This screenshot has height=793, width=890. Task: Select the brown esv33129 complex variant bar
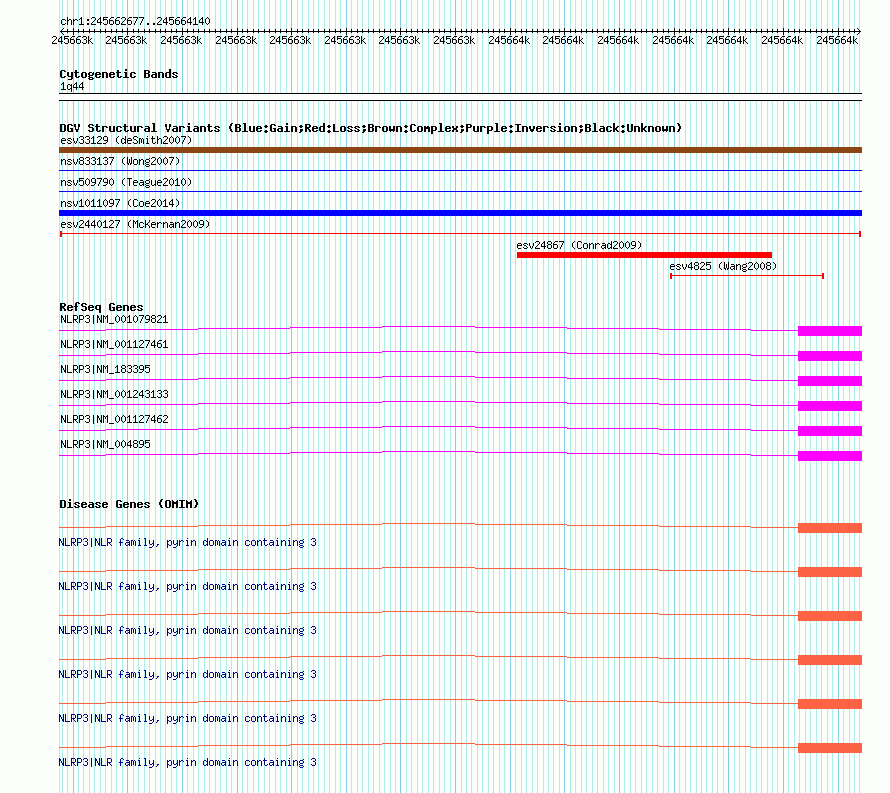460,150
